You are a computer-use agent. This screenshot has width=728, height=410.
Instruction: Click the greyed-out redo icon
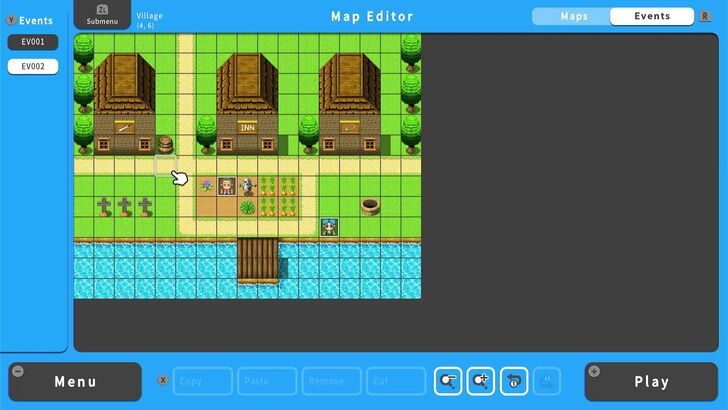(x=547, y=381)
